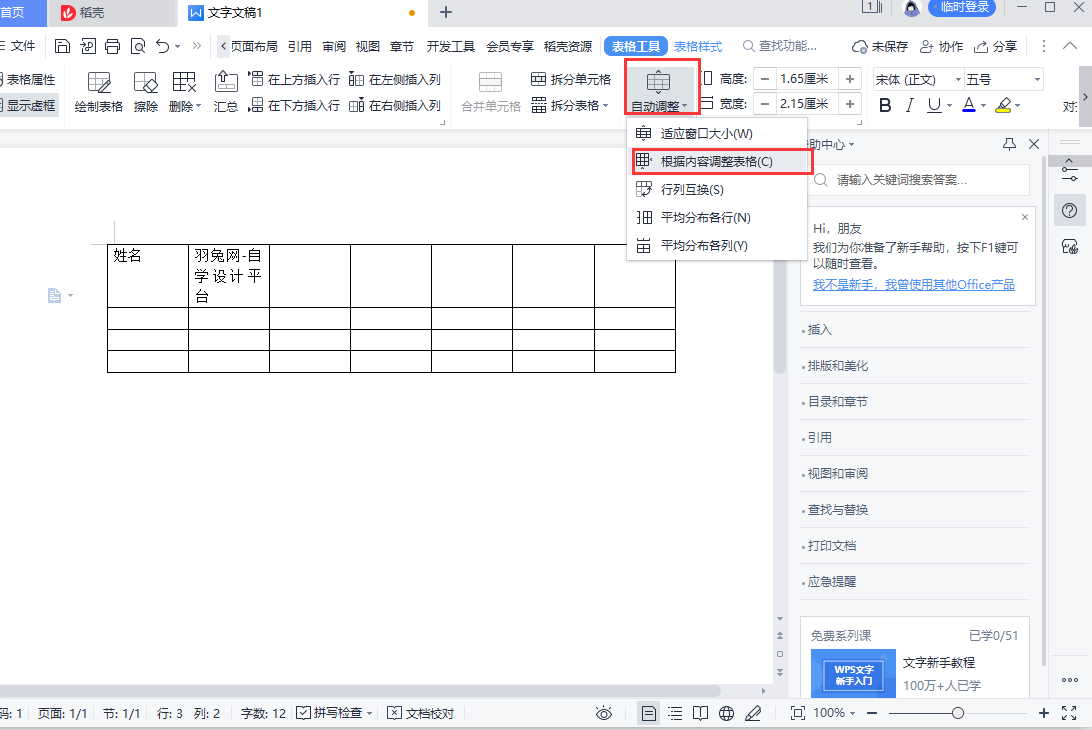The width and height of the screenshot is (1092, 730).
Task: Select the Draw Table tool
Action: pyautogui.click(x=98, y=92)
